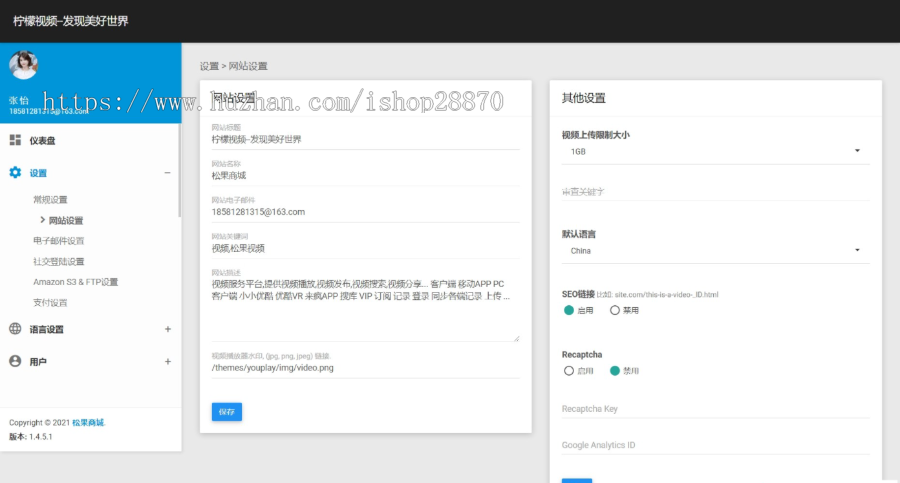Click the 网站关键词 input field
The width and height of the screenshot is (900, 483).
click(366, 248)
